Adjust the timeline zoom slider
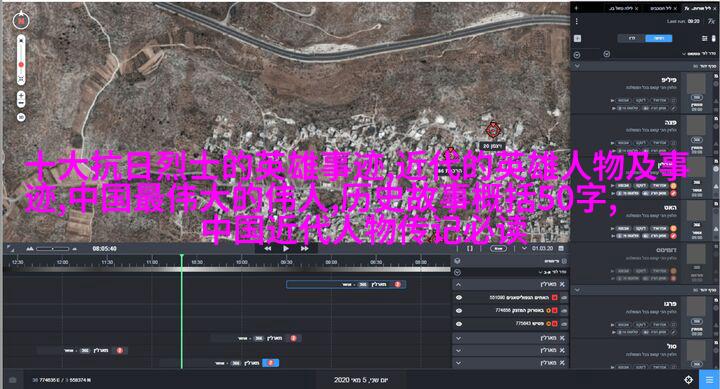 point(52,248)
